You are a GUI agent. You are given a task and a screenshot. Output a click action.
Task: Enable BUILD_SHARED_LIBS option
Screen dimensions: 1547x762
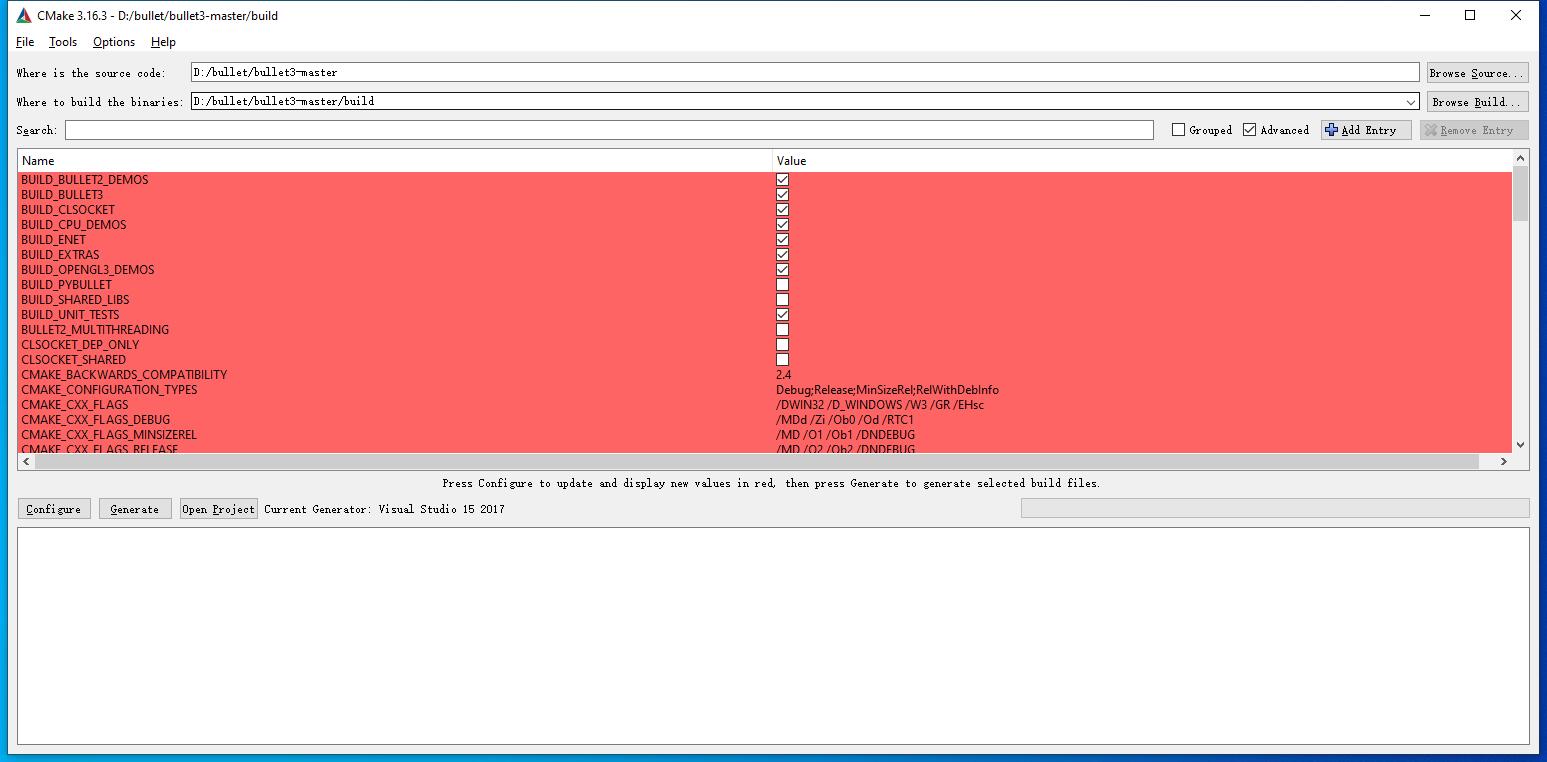[x=782, y=299]
